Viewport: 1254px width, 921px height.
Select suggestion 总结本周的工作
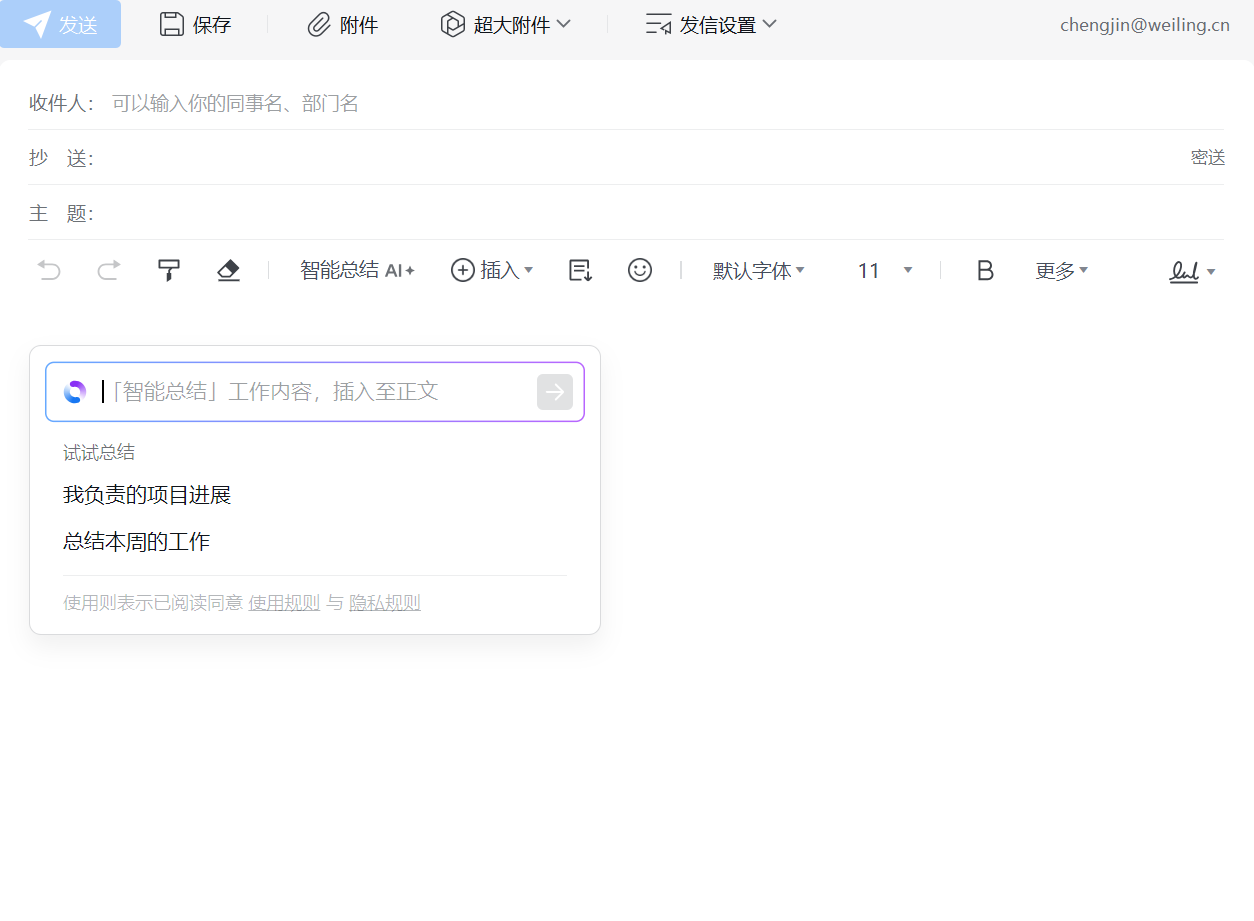point(137,542)
